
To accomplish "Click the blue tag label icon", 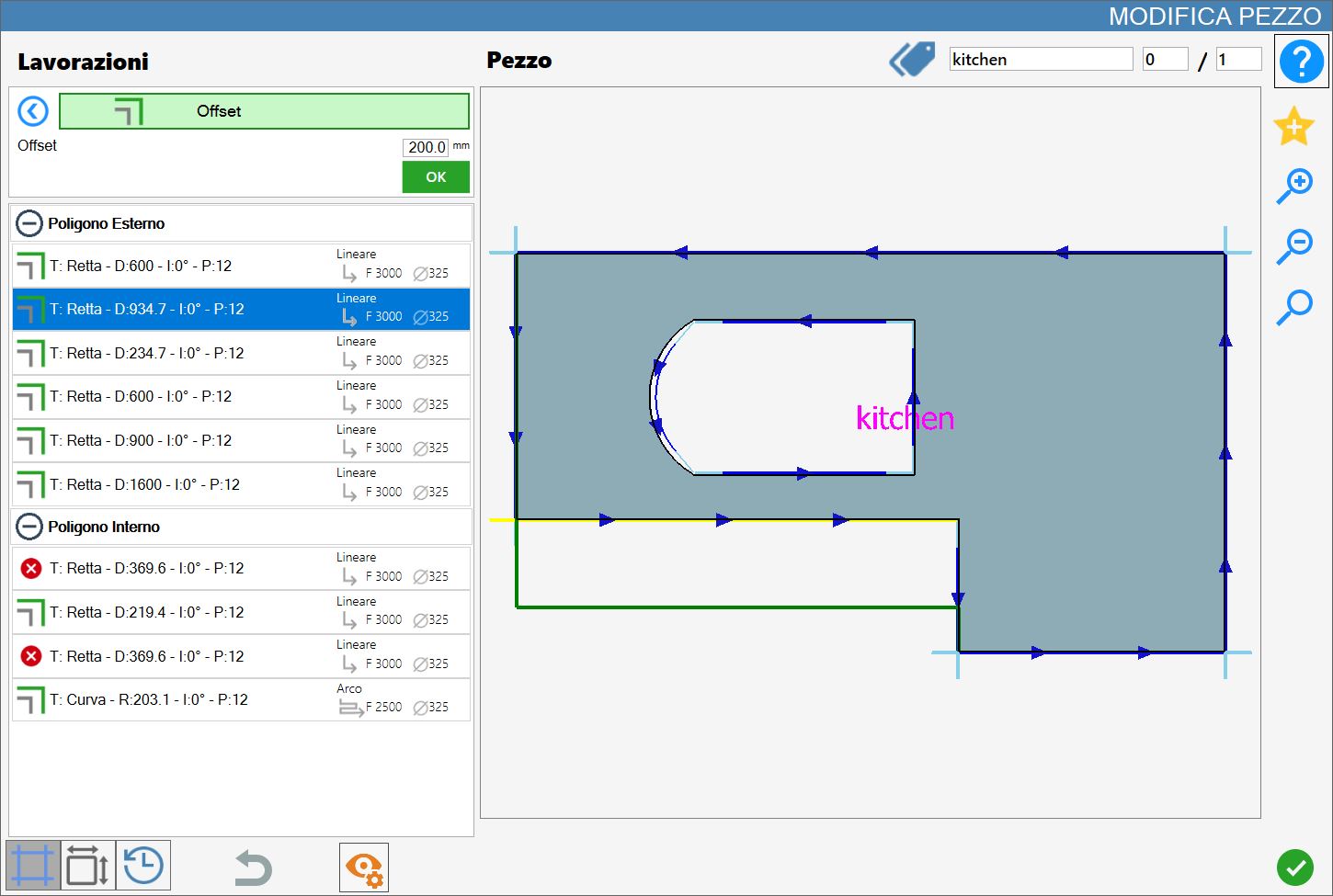I will [x=912, y=59].
